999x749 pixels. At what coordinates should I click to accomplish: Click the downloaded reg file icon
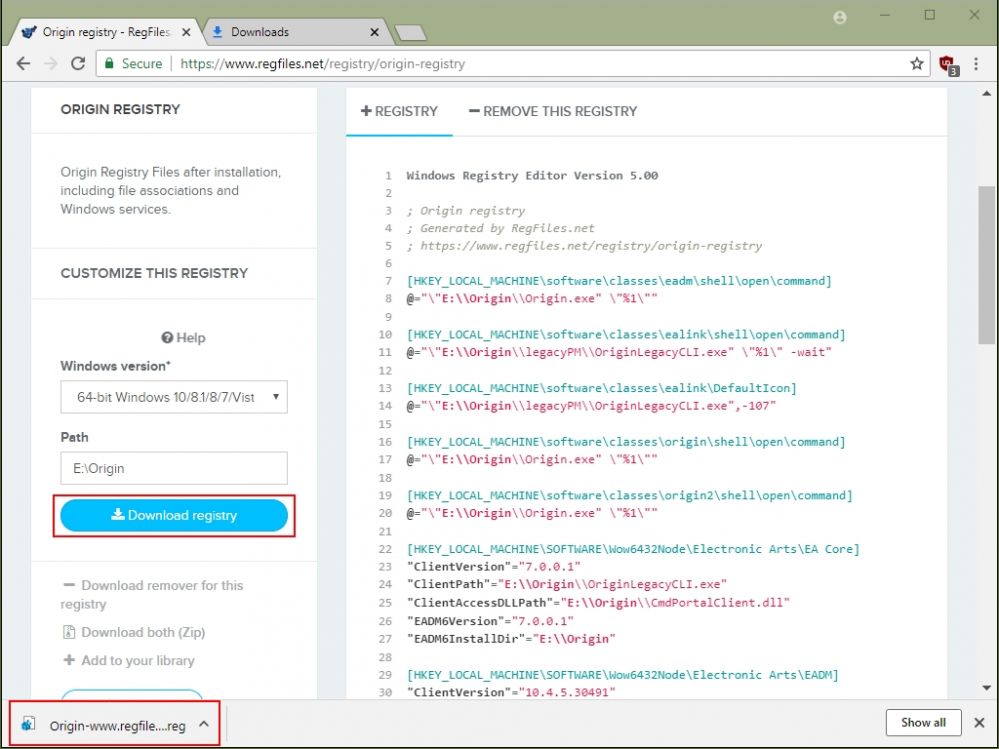pos(29,725)
